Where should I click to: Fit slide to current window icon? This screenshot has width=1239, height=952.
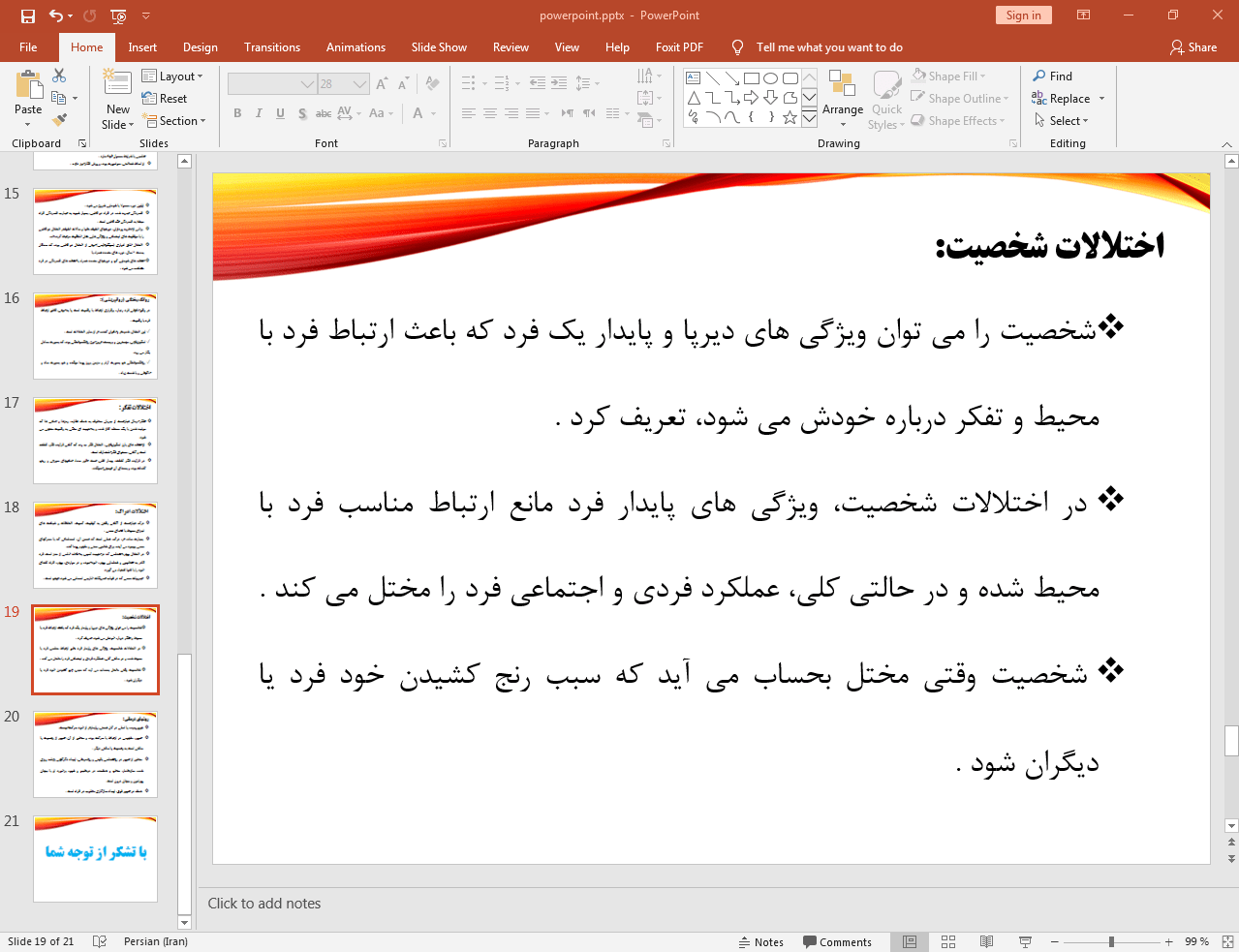click(1226, 941)
